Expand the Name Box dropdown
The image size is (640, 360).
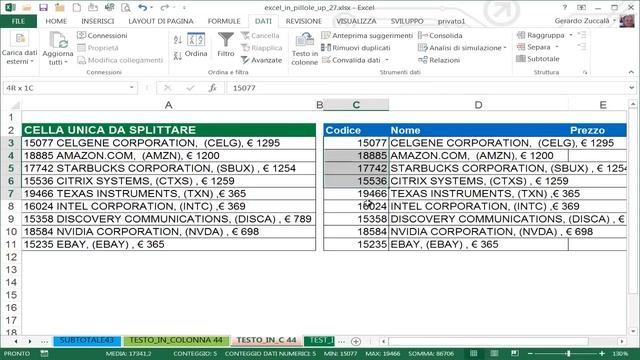pos(131,88)
